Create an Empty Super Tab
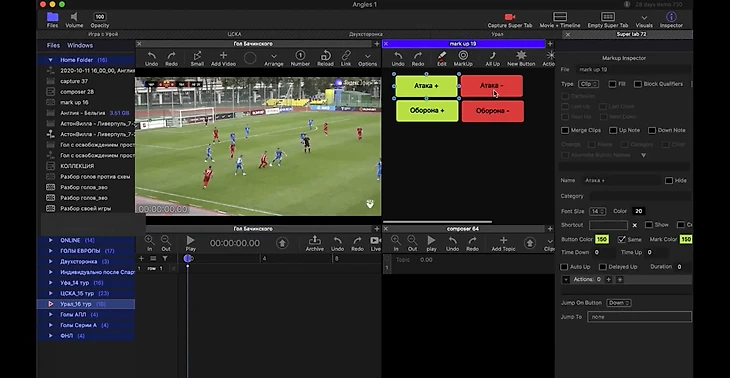Viewport: 730px width, 378px height. click(608, 20)
